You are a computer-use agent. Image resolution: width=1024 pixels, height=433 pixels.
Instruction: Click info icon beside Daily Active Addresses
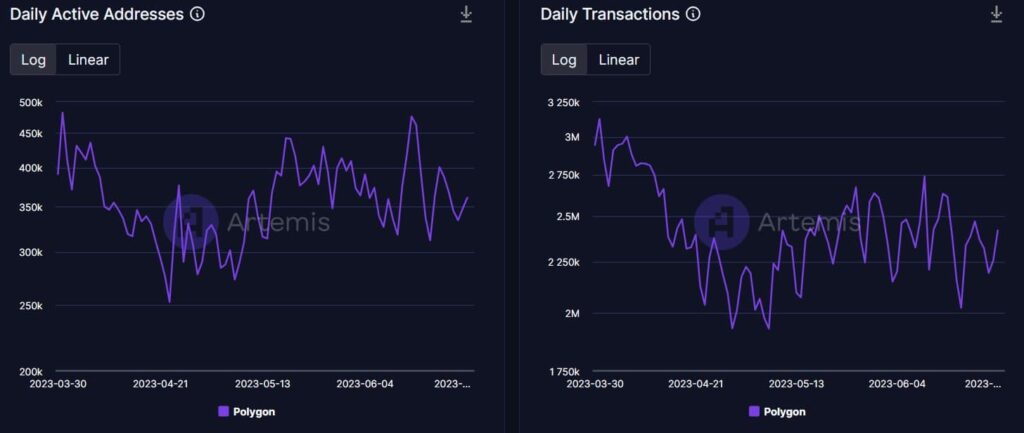click(197, 14)
